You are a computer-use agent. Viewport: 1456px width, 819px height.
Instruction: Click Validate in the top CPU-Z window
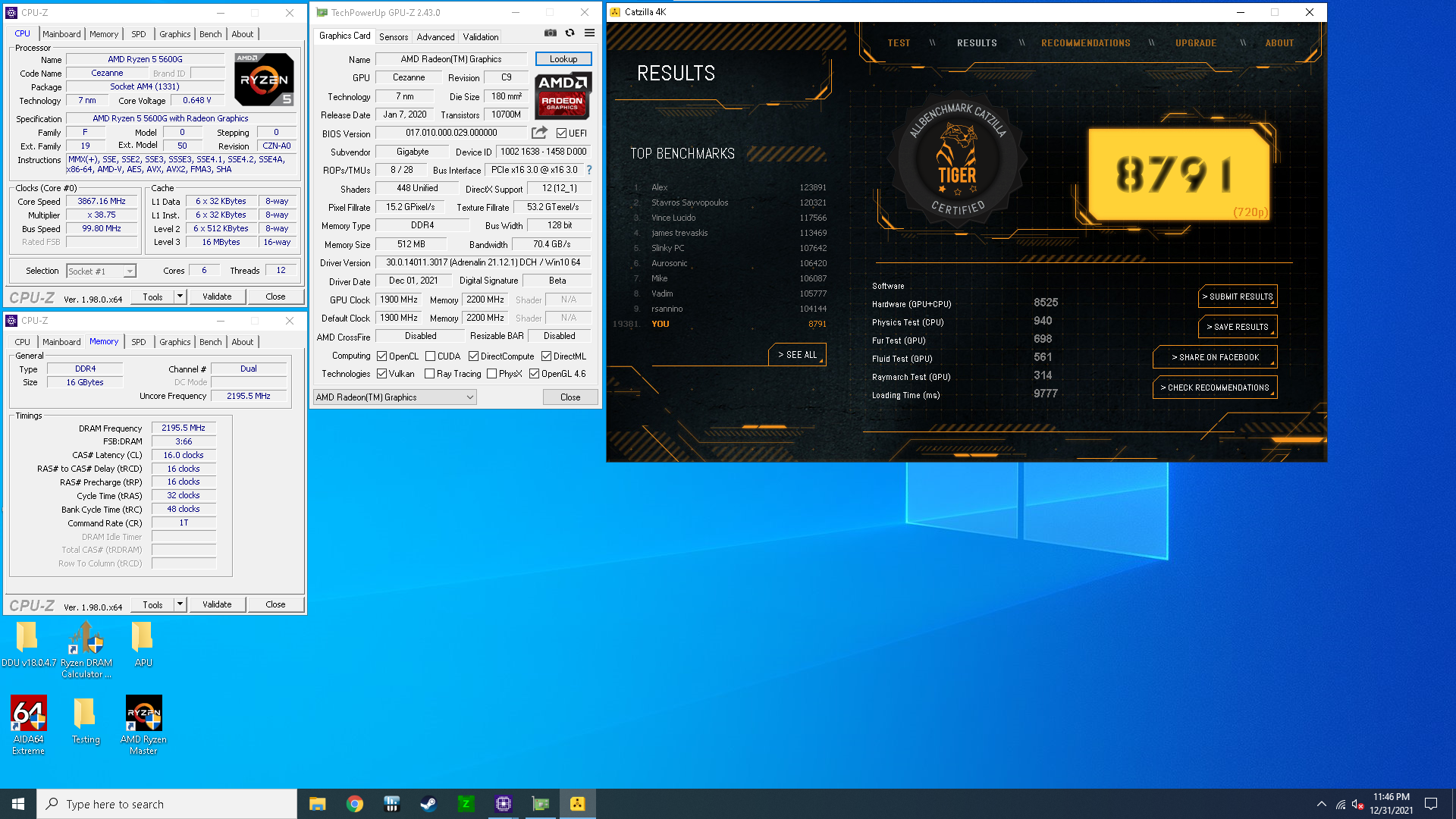pos(217,297)
